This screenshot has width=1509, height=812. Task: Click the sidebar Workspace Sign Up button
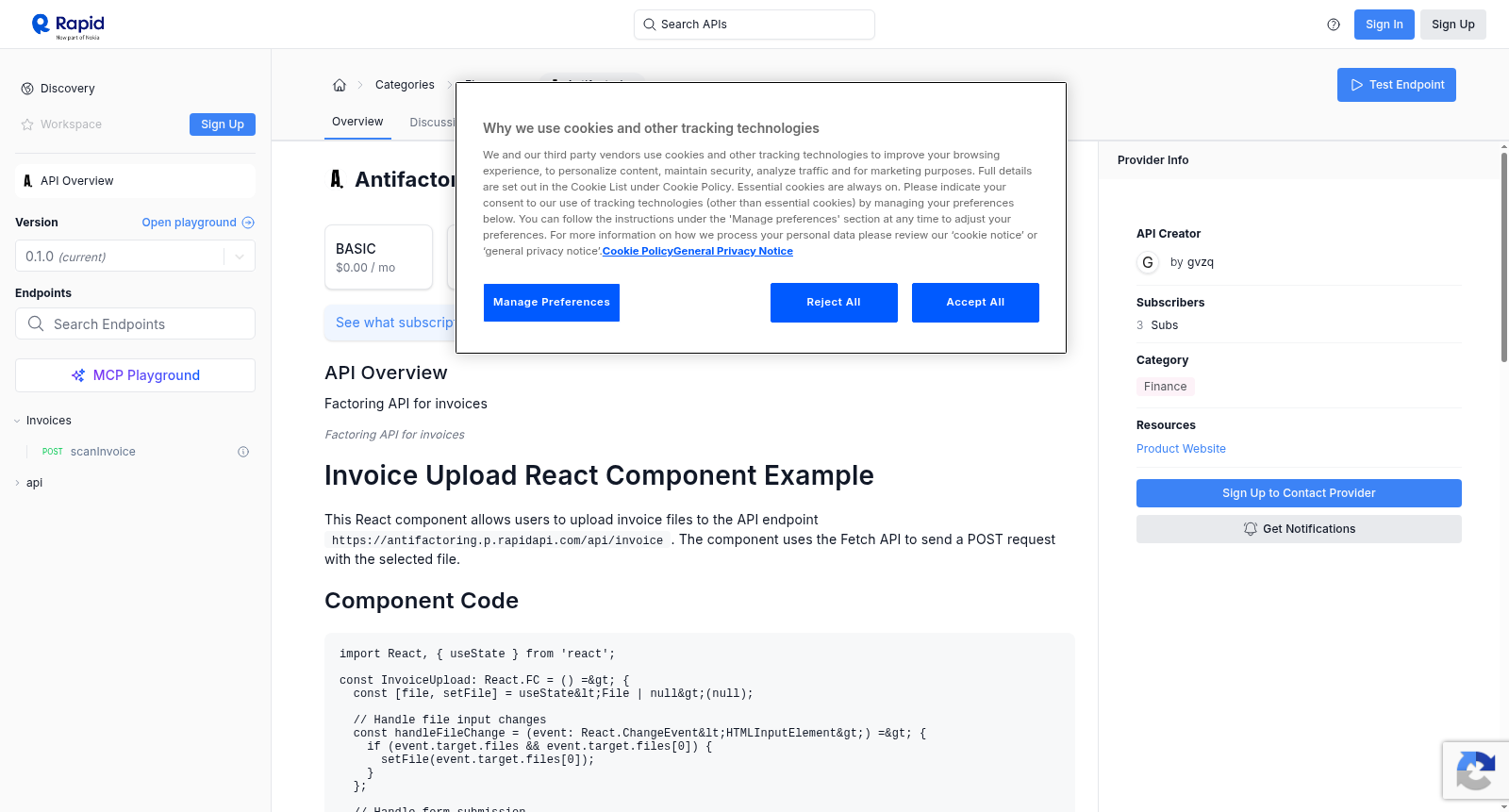pyautogui.click(x=223, y=124)
